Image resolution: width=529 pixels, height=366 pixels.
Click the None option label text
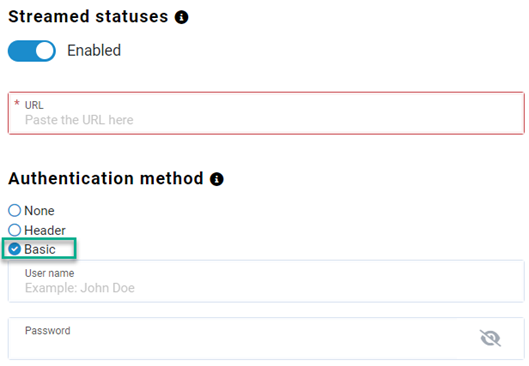39,211
